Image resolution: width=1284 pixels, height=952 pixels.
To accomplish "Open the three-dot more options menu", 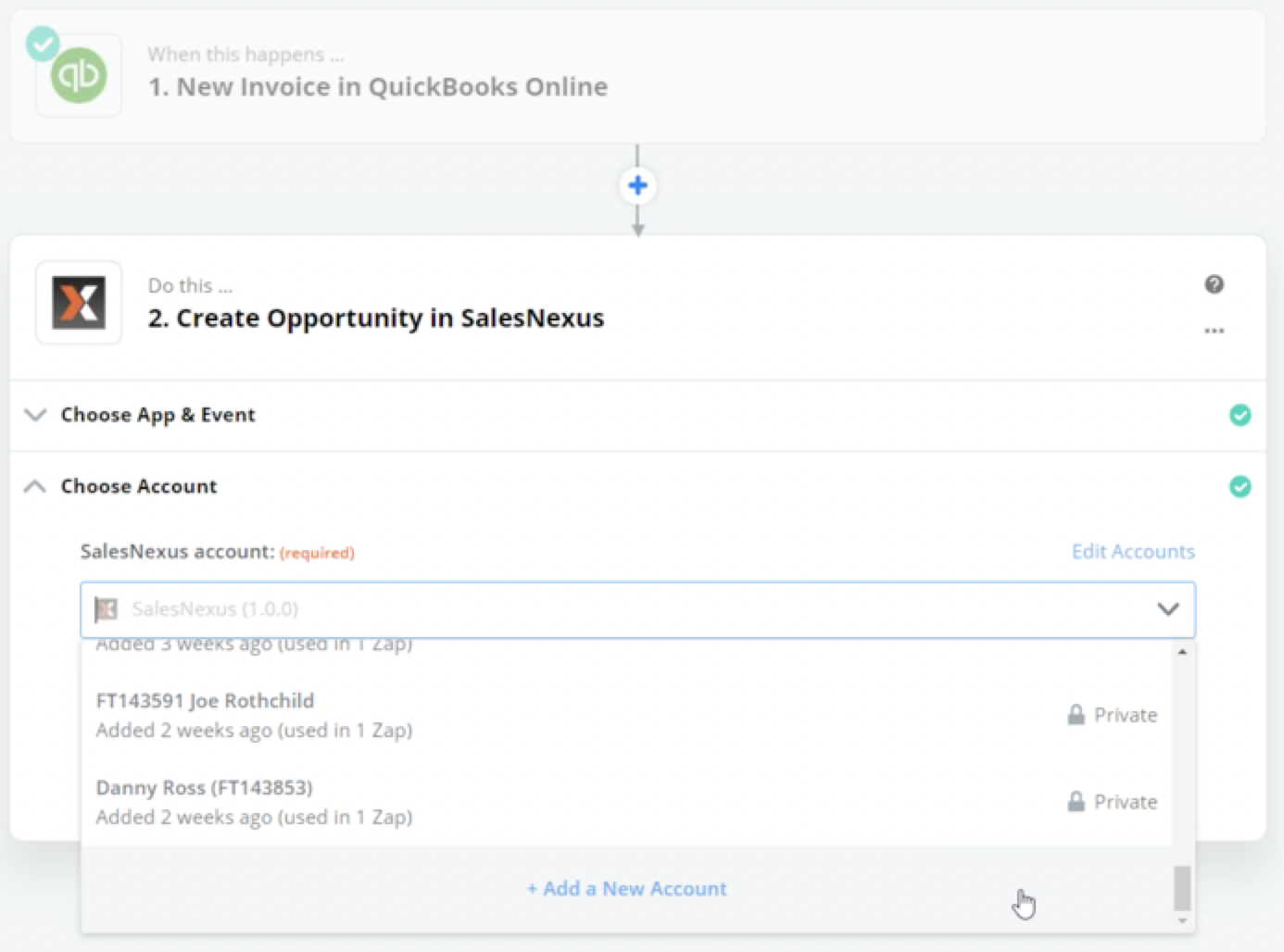I will (1214, 331).
